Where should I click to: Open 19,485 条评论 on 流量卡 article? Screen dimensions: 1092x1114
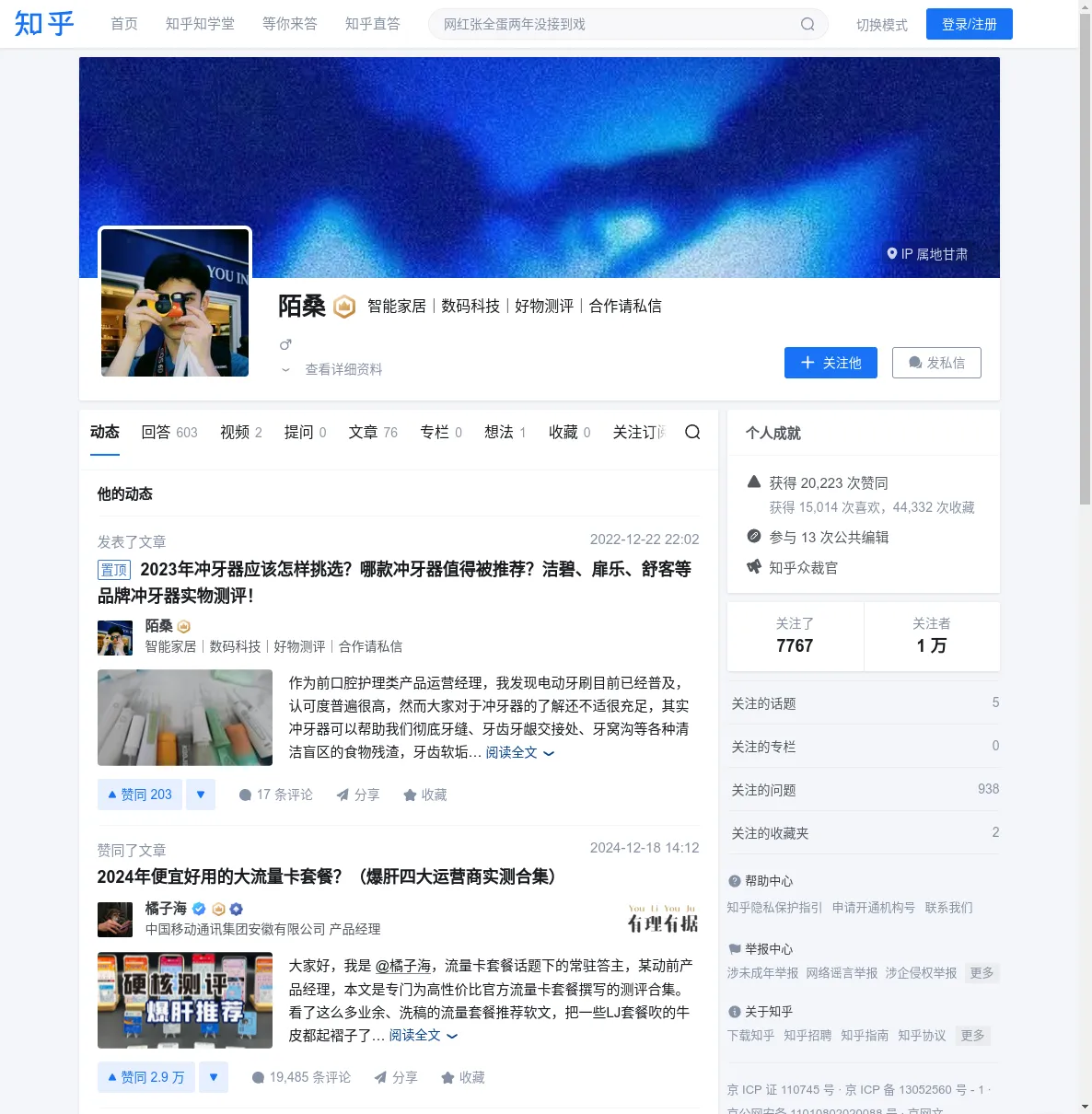click(x=301, y=1077)
